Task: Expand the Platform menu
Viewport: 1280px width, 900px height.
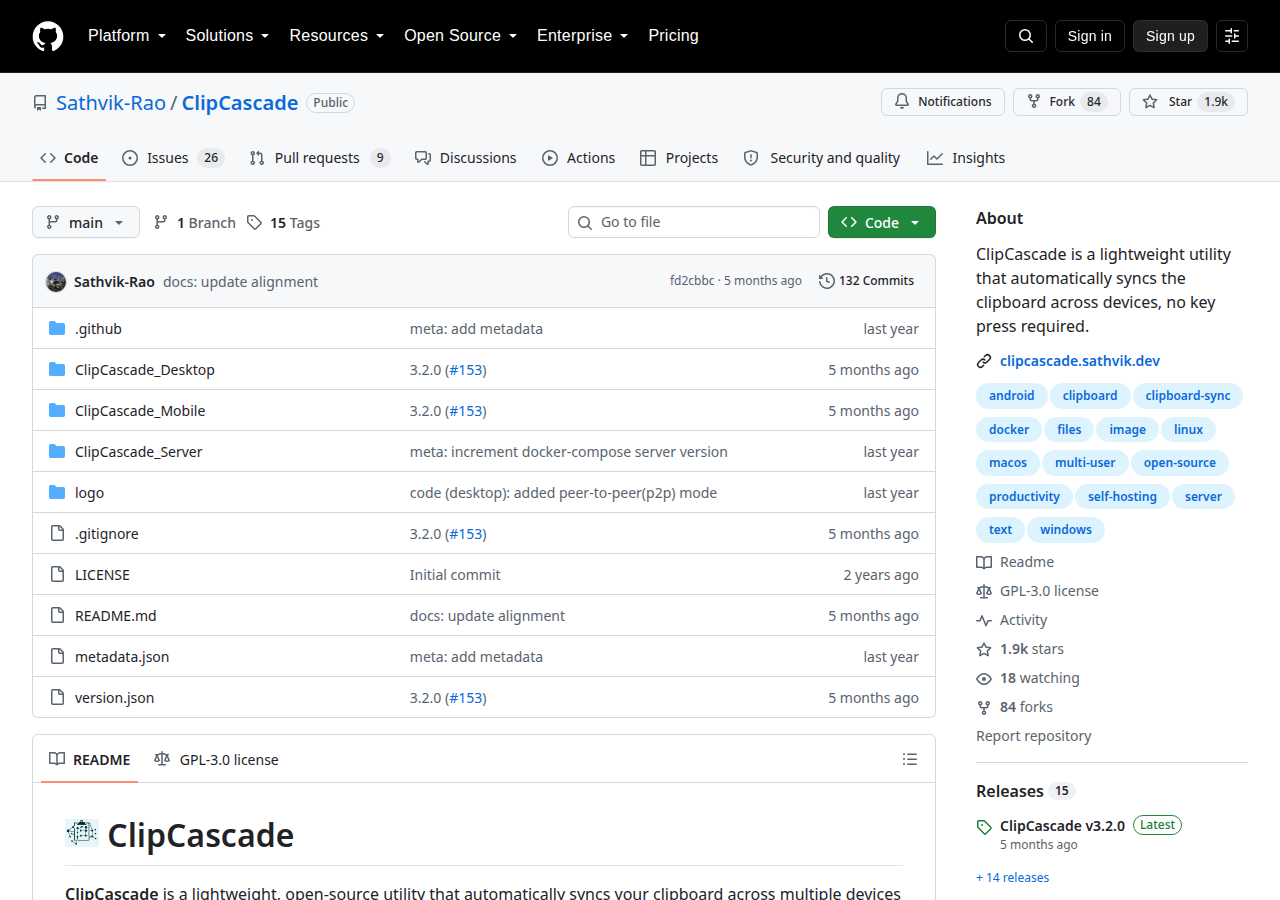Action: 127,36
